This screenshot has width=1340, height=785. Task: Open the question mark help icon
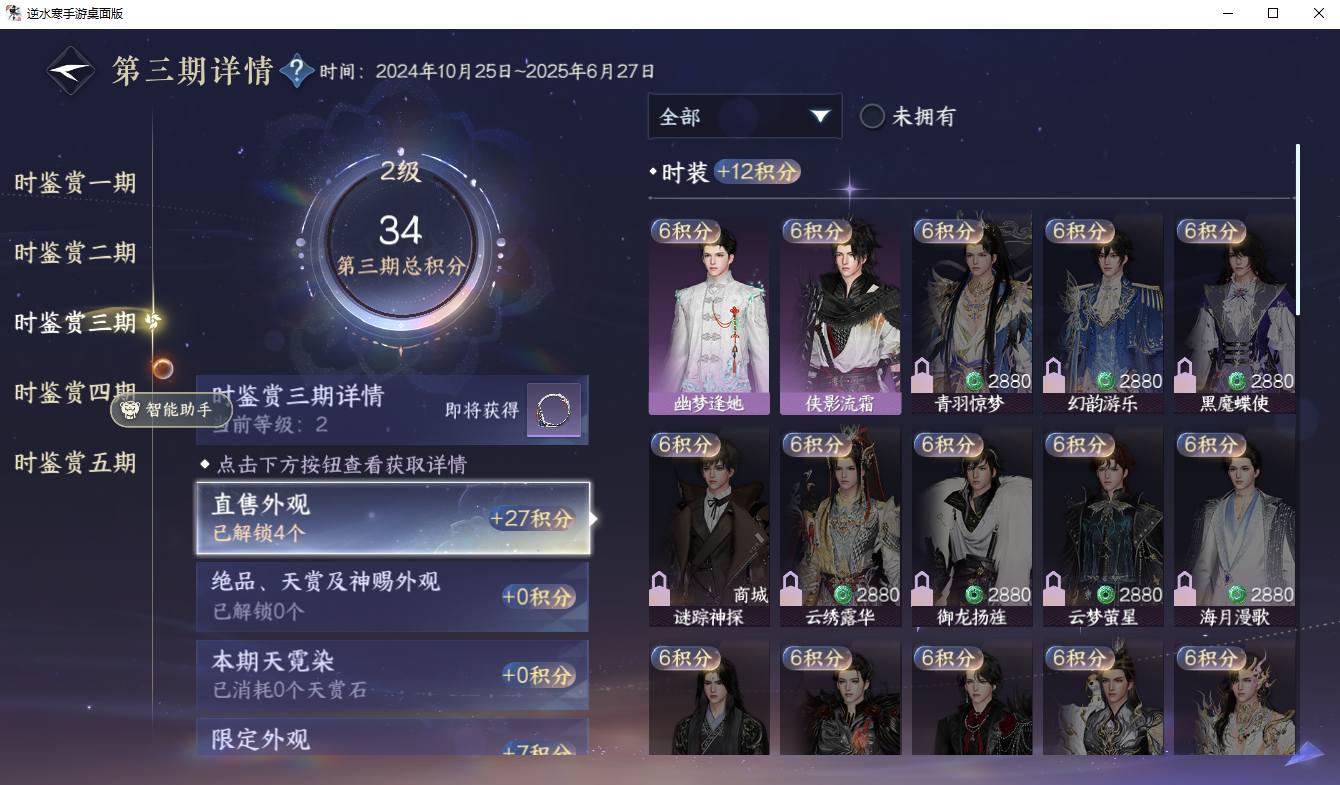(297, 71)
